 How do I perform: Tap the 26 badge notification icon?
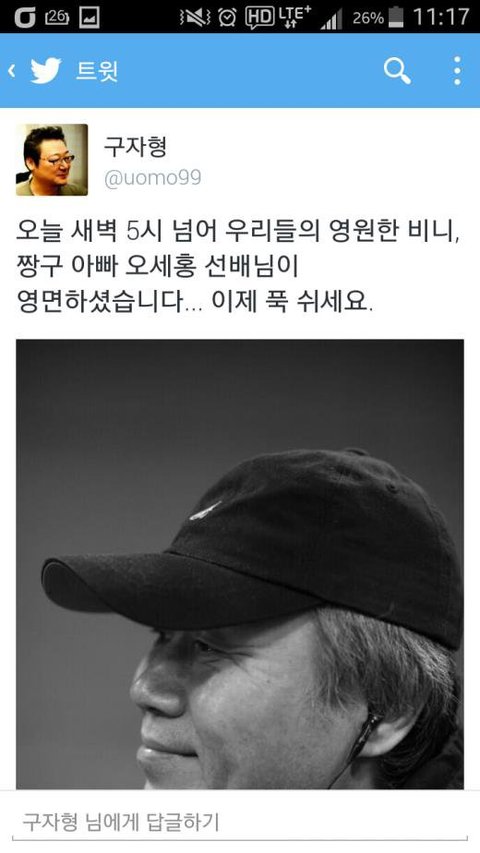[x=57, y=17]
